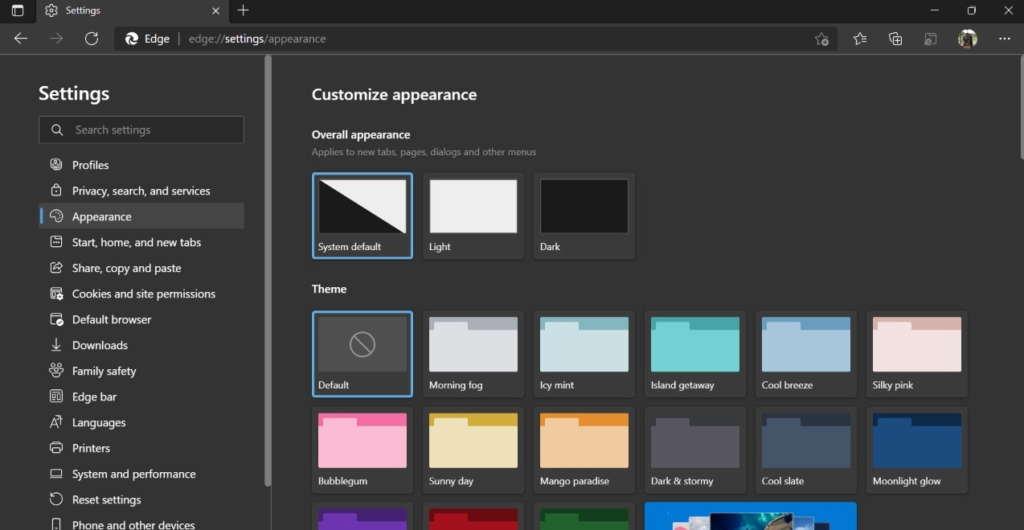Click the Edge bar icon

pyautogui.click(x=56, y=396)
